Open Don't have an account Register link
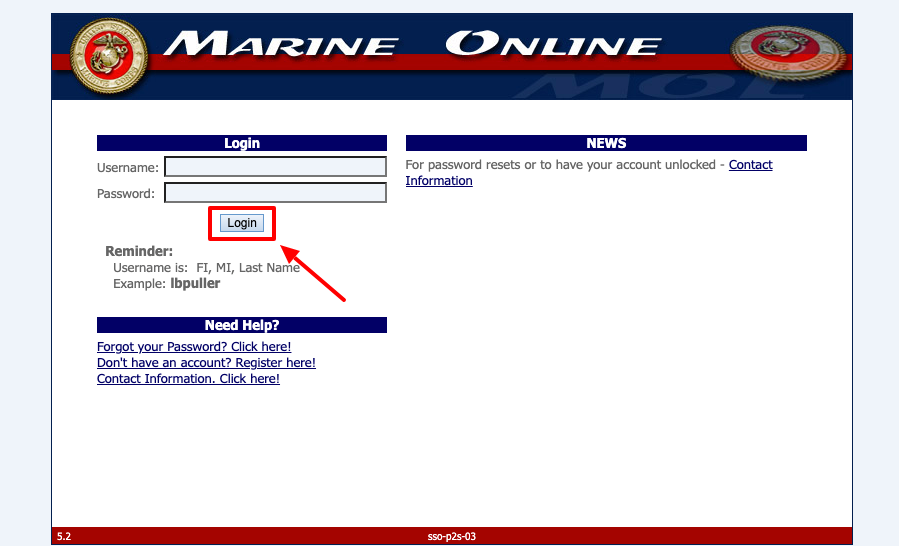Viewport: 899px width, 546px height. 206,363
